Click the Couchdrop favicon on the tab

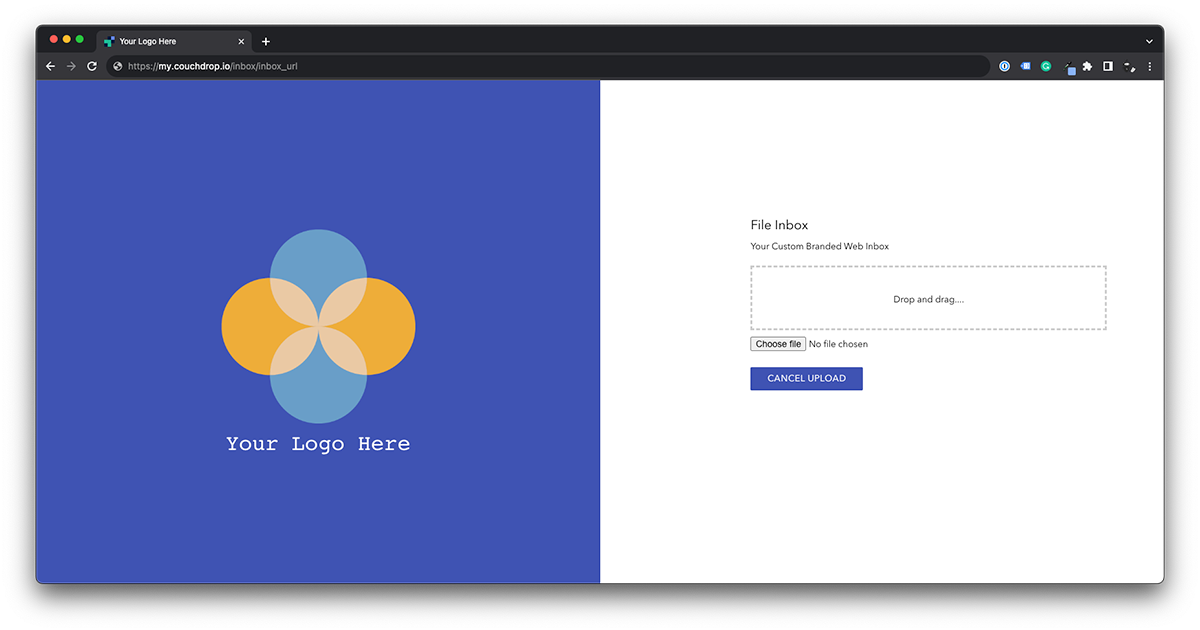tap(107, 41)
